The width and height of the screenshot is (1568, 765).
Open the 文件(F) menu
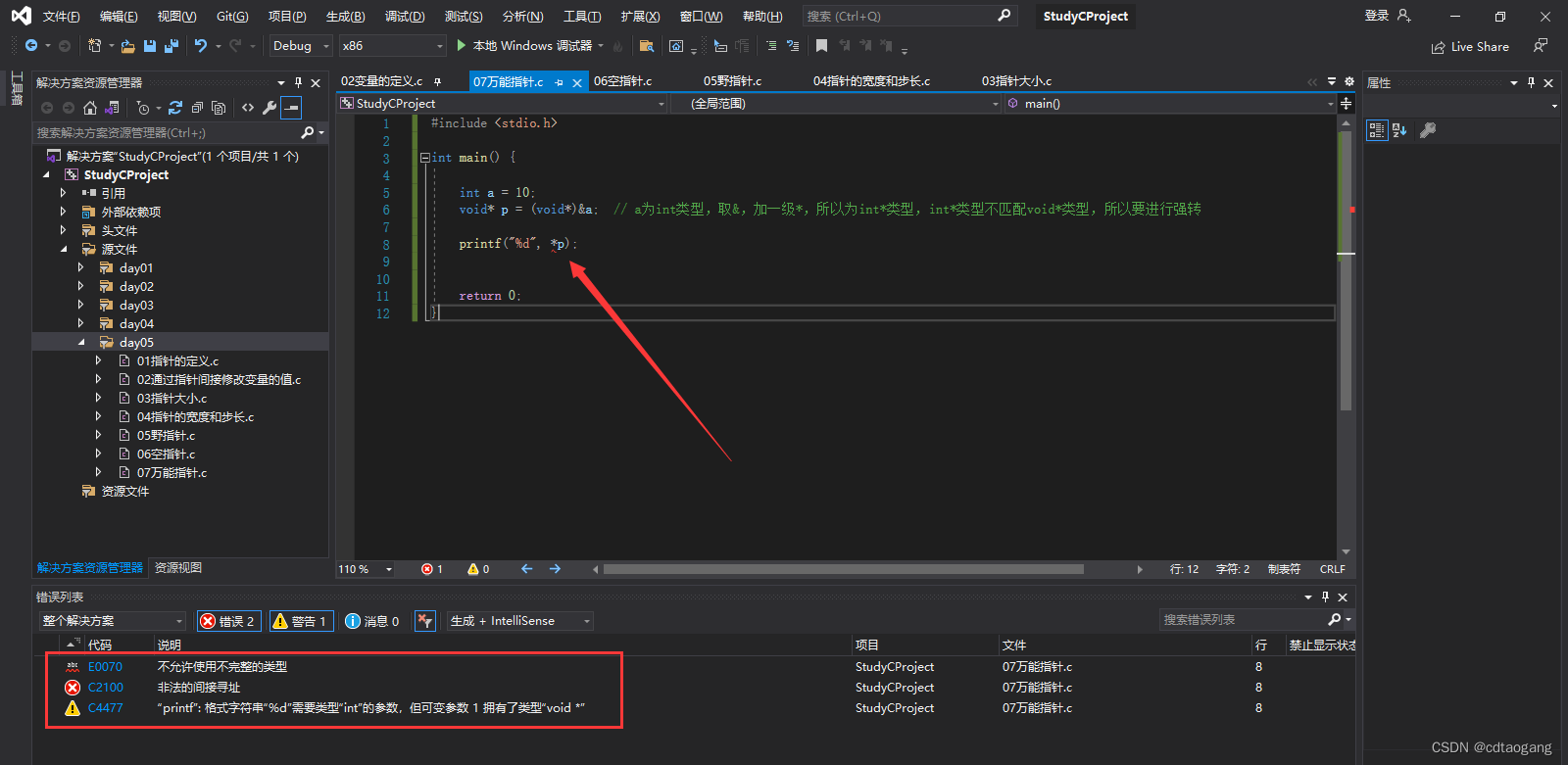[x=61, y=17]
